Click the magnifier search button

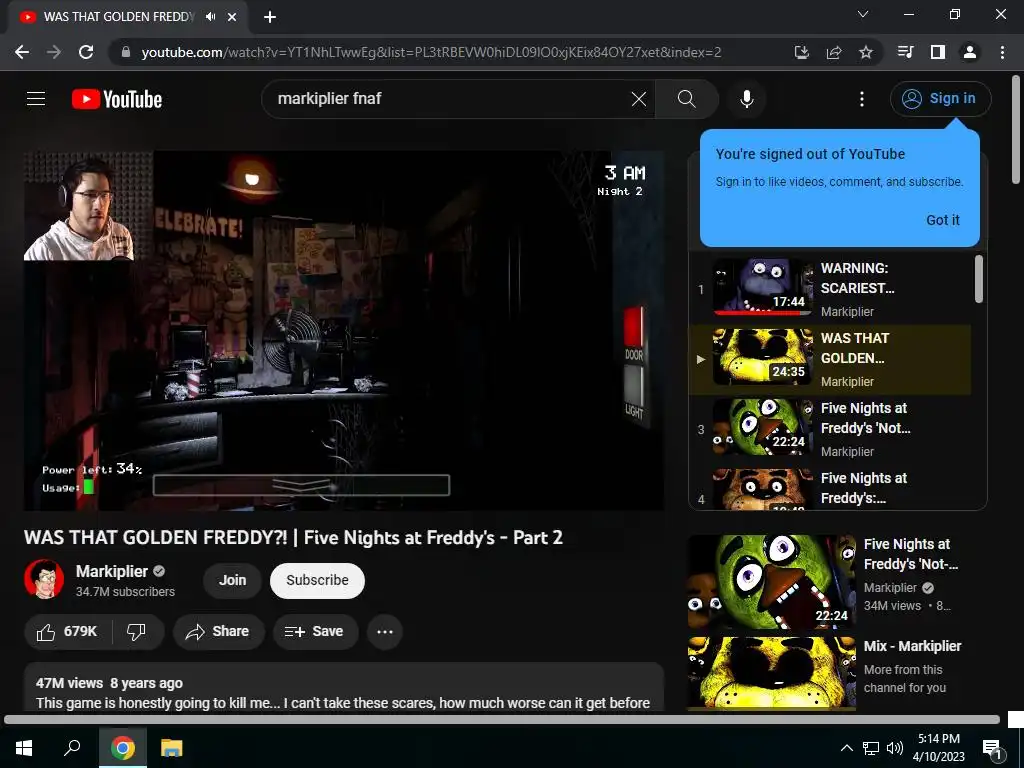pos(686,99)
